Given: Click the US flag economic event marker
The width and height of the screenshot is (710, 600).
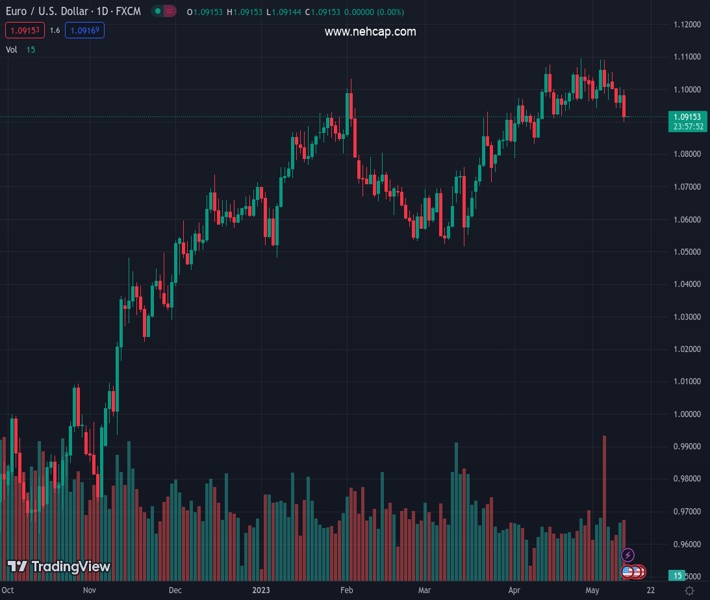Looking at the screenshot, I should (629, 572).
